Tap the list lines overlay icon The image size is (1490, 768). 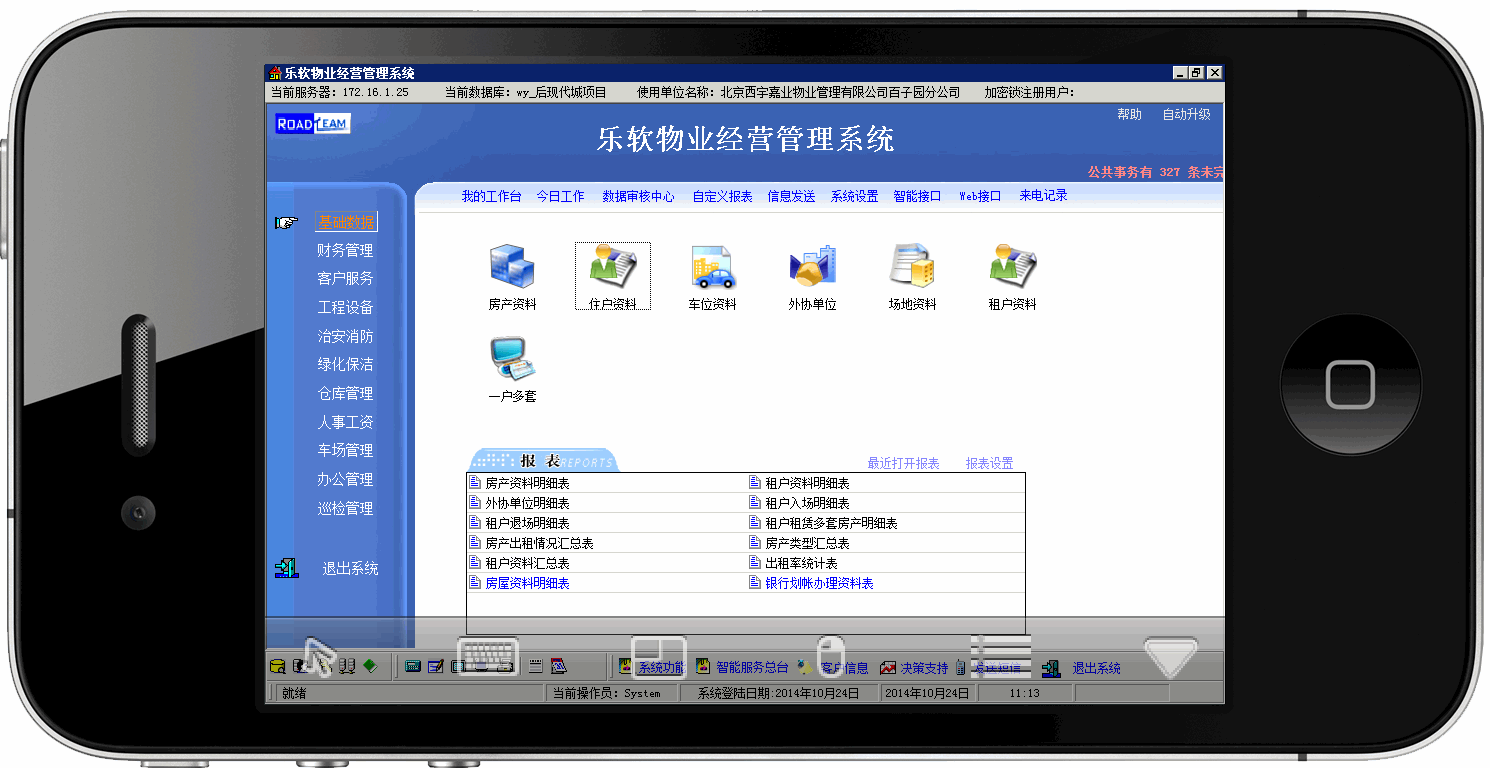coord(1001,656)
